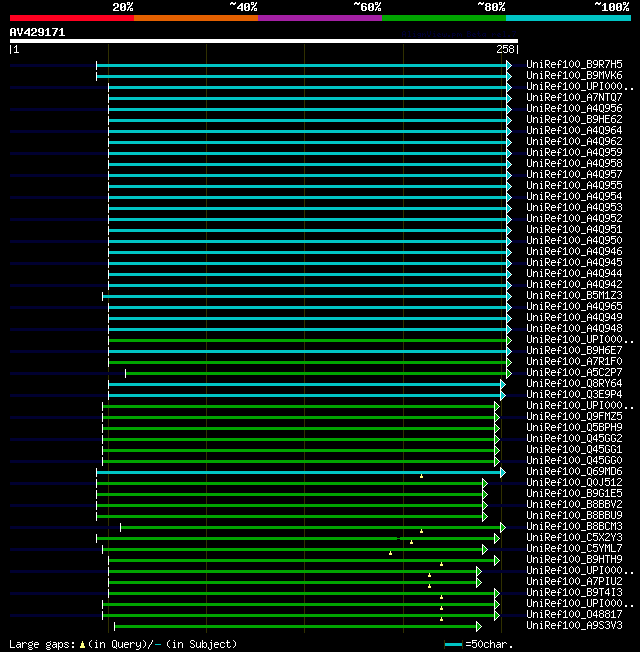Viewport: 640px width, 652px height.
Task: Select the UniRef100_A4Q955 label
Action: (x=574, y=185)
